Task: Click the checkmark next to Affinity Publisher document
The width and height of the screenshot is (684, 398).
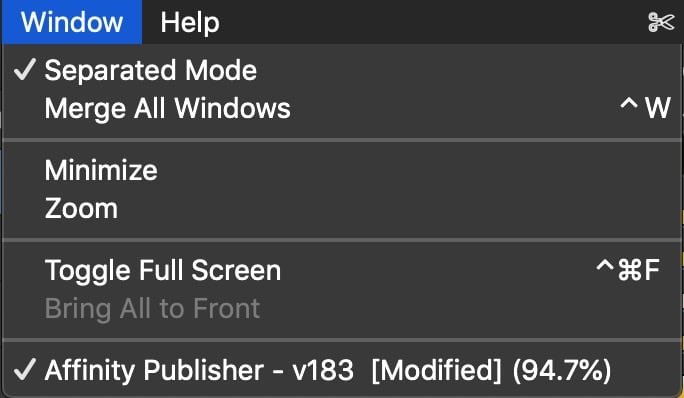Action: tap(24, 370)
